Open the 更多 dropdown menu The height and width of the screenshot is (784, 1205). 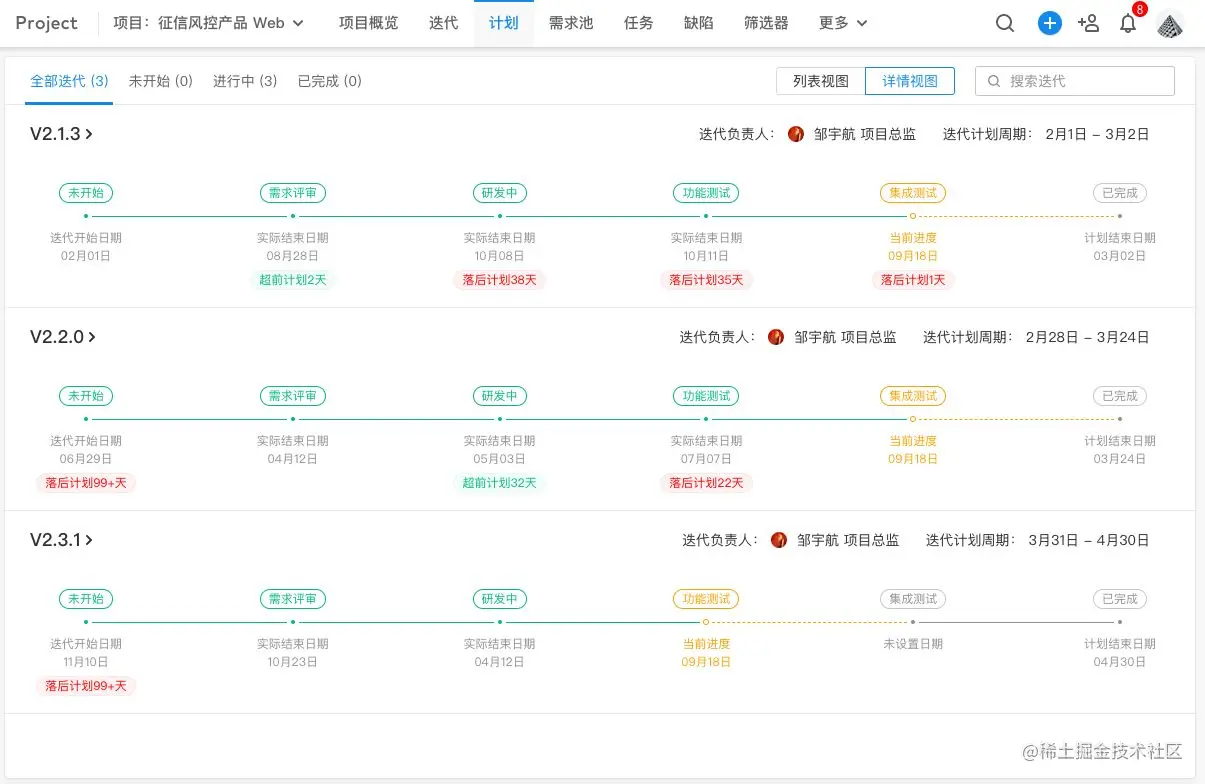[x=843, y=23]
